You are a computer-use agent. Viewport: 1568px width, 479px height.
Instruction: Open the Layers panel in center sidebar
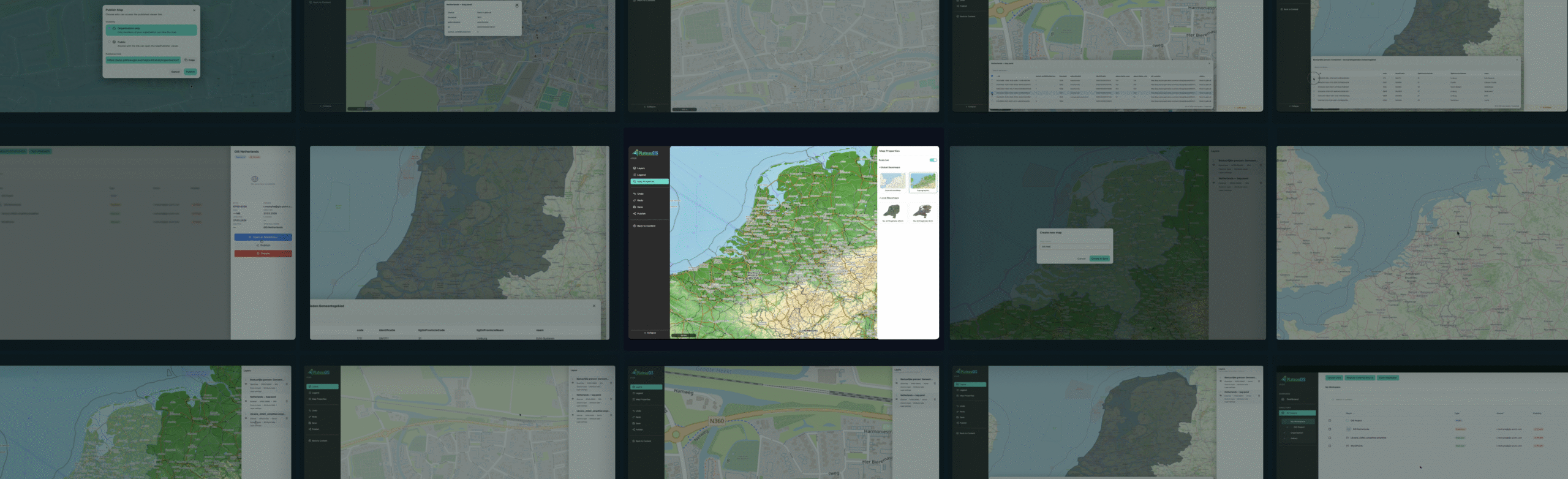tap(641, 168)
